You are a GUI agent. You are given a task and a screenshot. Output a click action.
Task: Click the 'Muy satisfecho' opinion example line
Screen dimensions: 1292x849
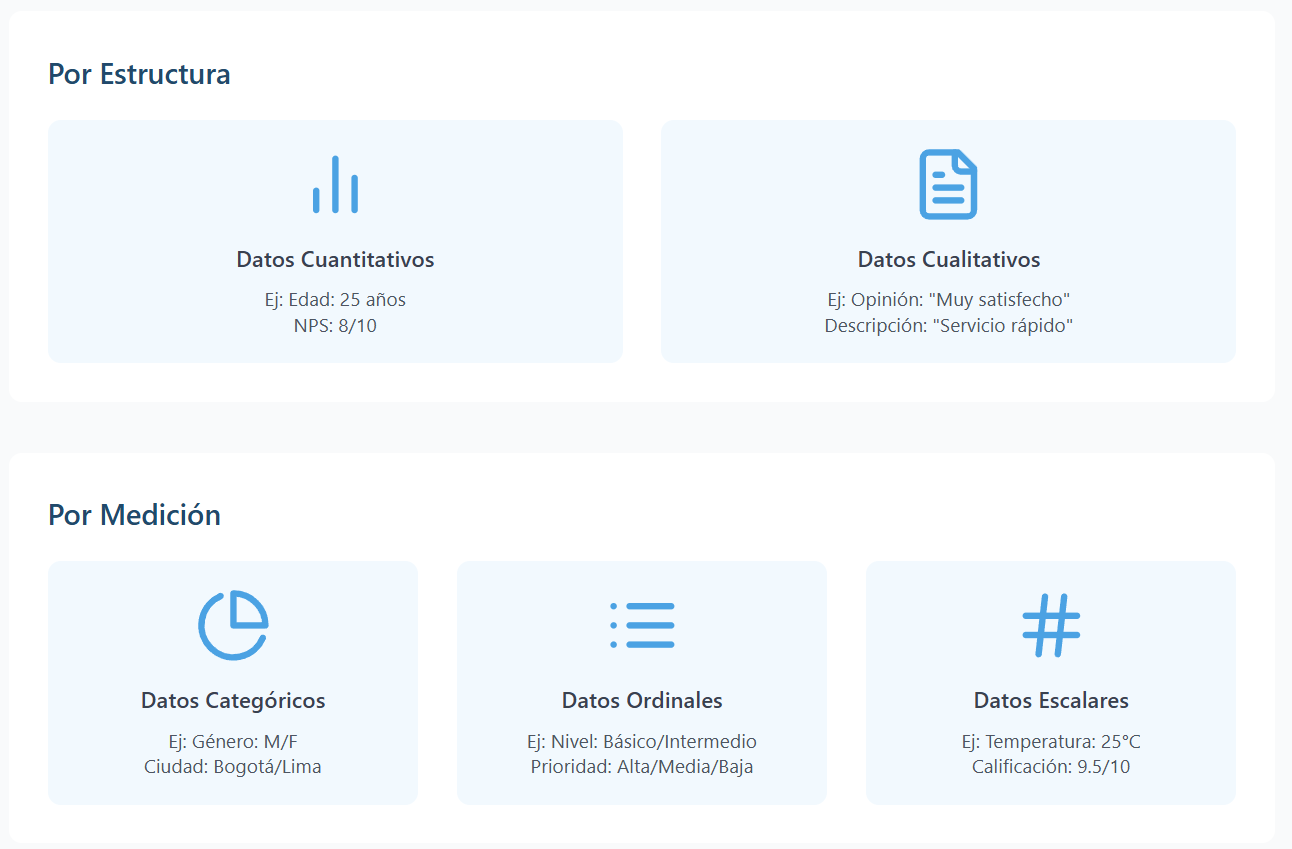click(x=948, y=300)
